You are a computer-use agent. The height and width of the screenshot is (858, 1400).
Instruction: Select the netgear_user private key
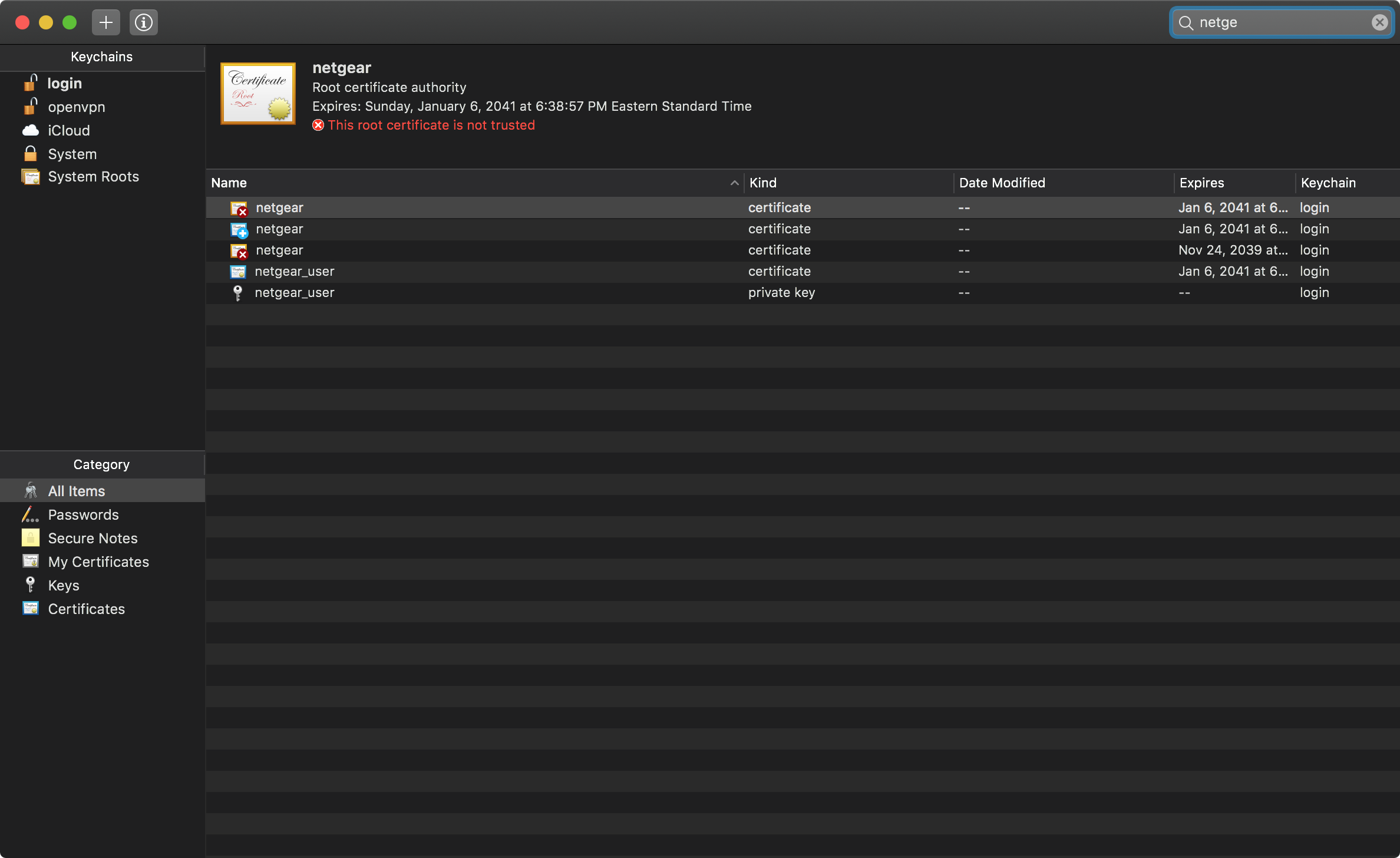pos(294,293)
